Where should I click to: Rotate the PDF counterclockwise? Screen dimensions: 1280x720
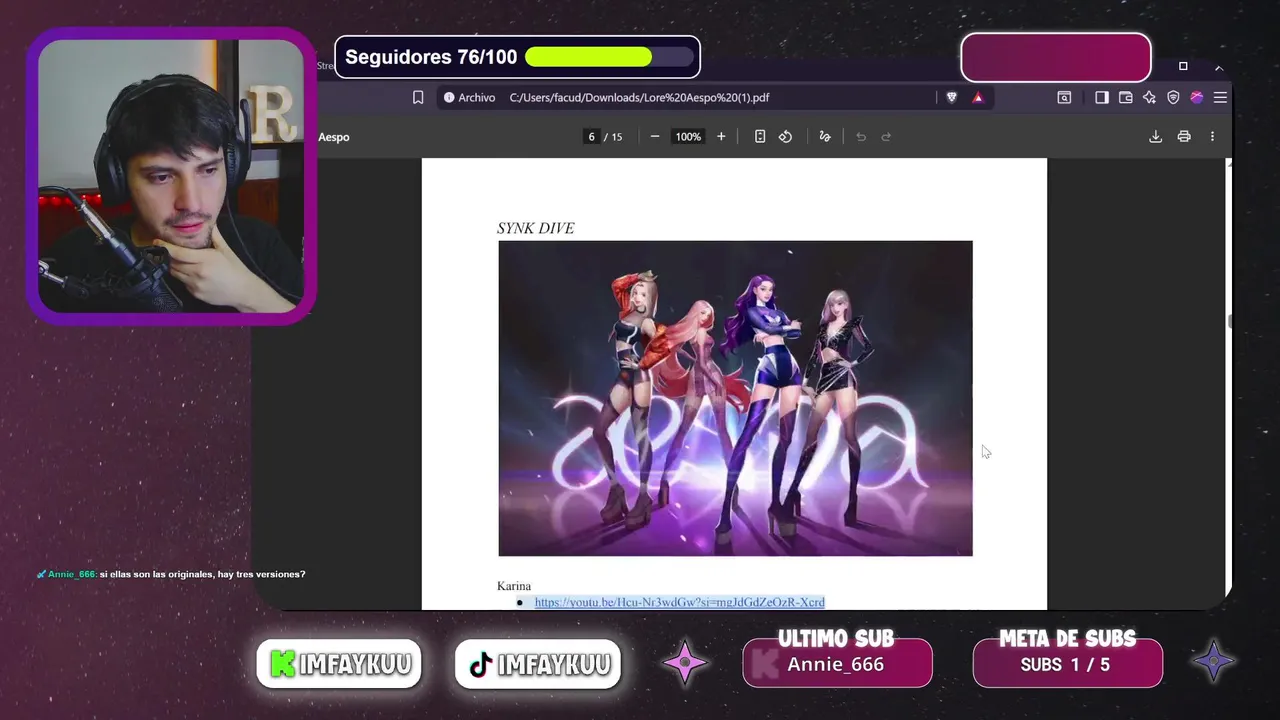click(x=786, y=136)
